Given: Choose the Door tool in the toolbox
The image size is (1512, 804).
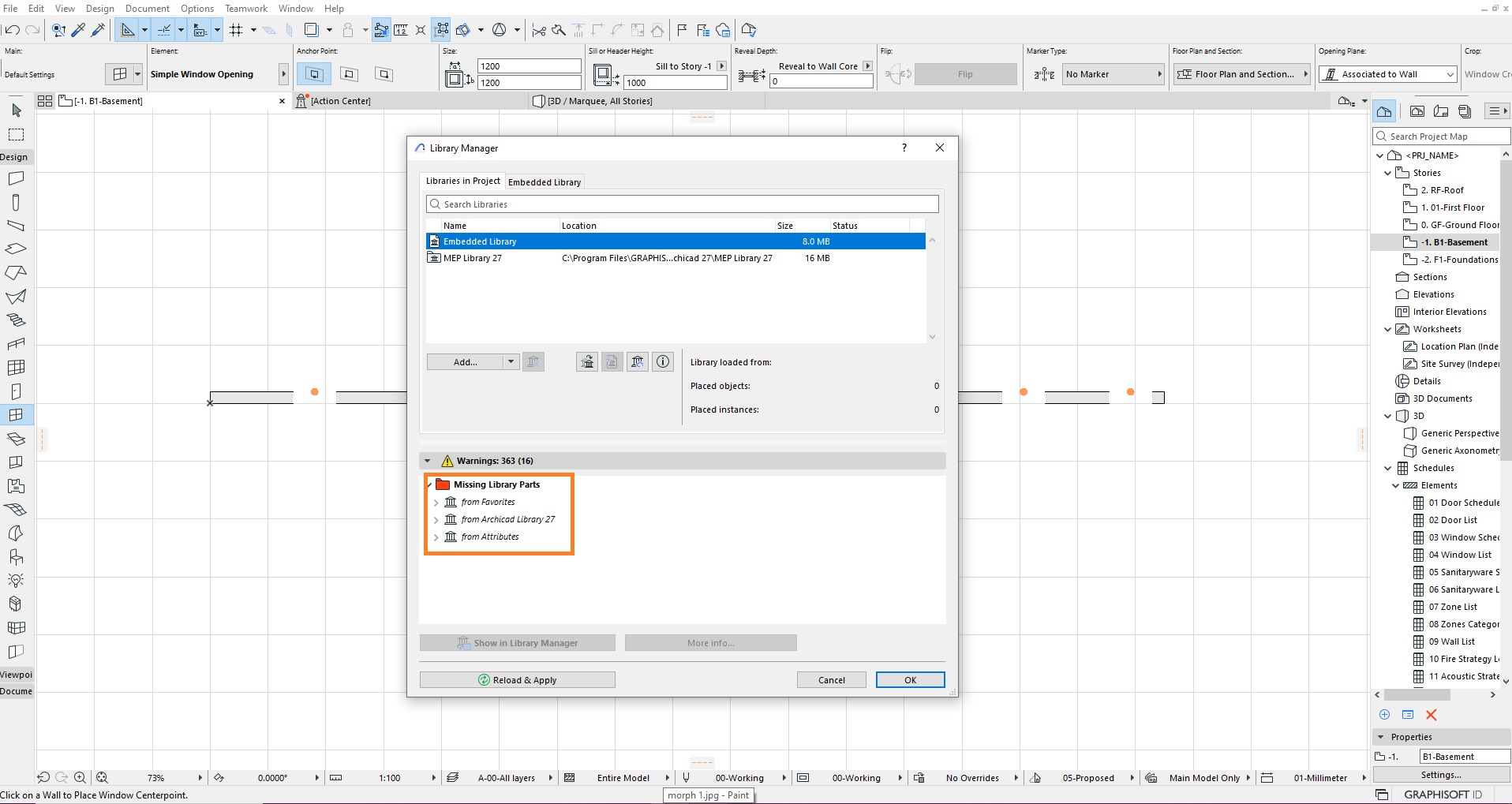Looking at the screenshot, I should 17,391.
